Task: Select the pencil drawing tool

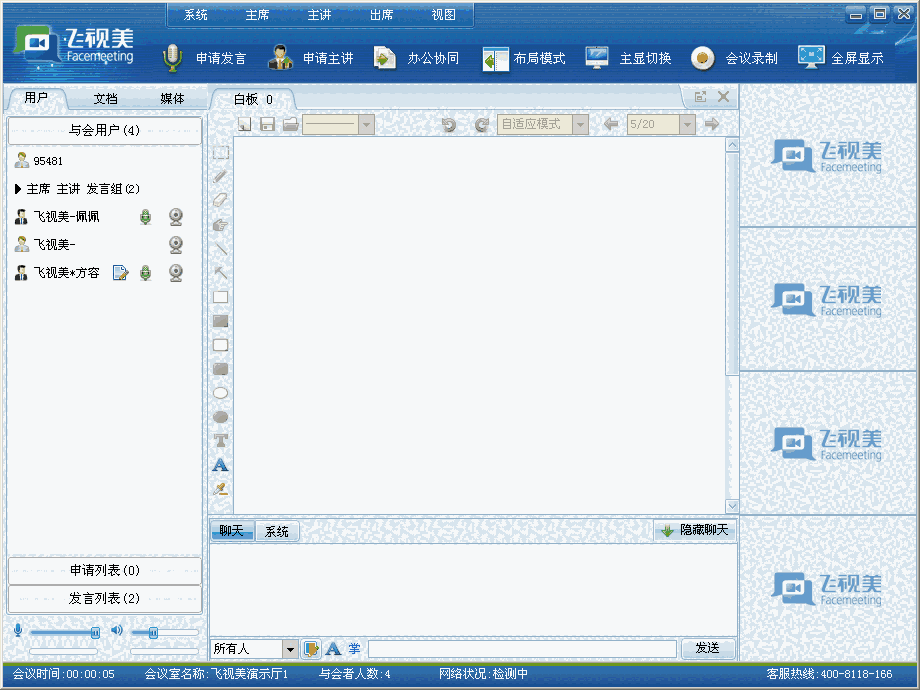Action: click(221, 176)
